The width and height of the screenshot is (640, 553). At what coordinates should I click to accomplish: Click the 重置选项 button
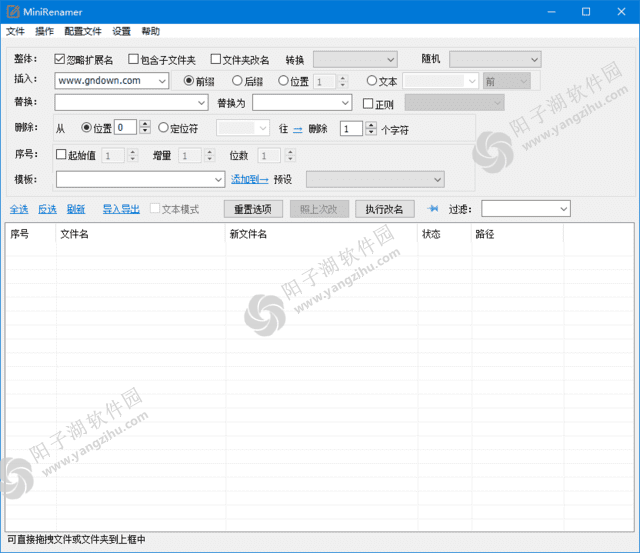click(x=253, y=209)
